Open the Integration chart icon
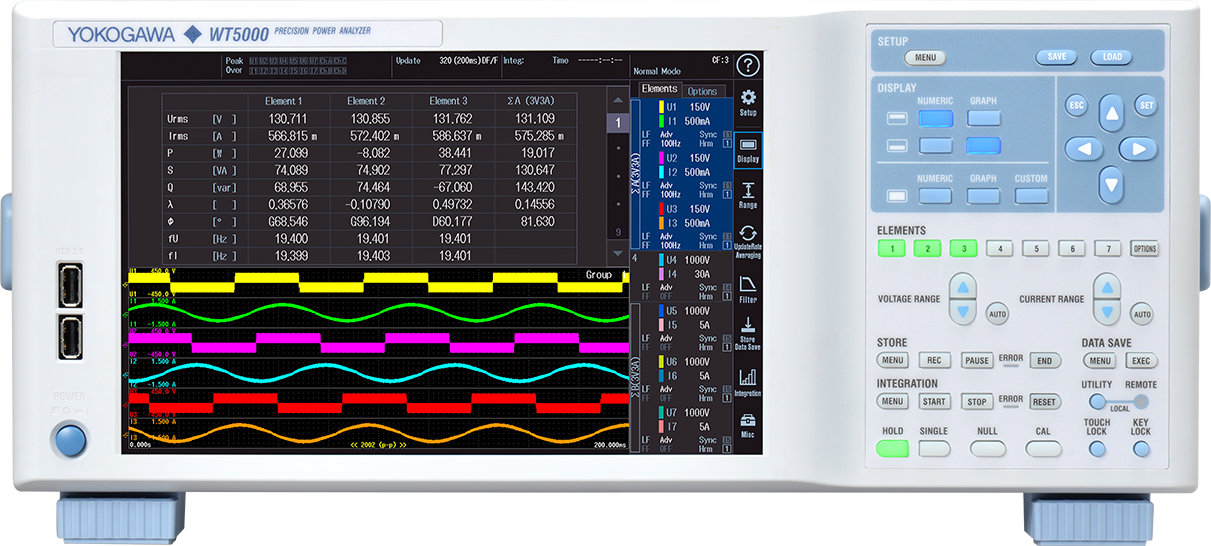The width and height of the screenshot is (1211, 546). click(x=747, y=382)
